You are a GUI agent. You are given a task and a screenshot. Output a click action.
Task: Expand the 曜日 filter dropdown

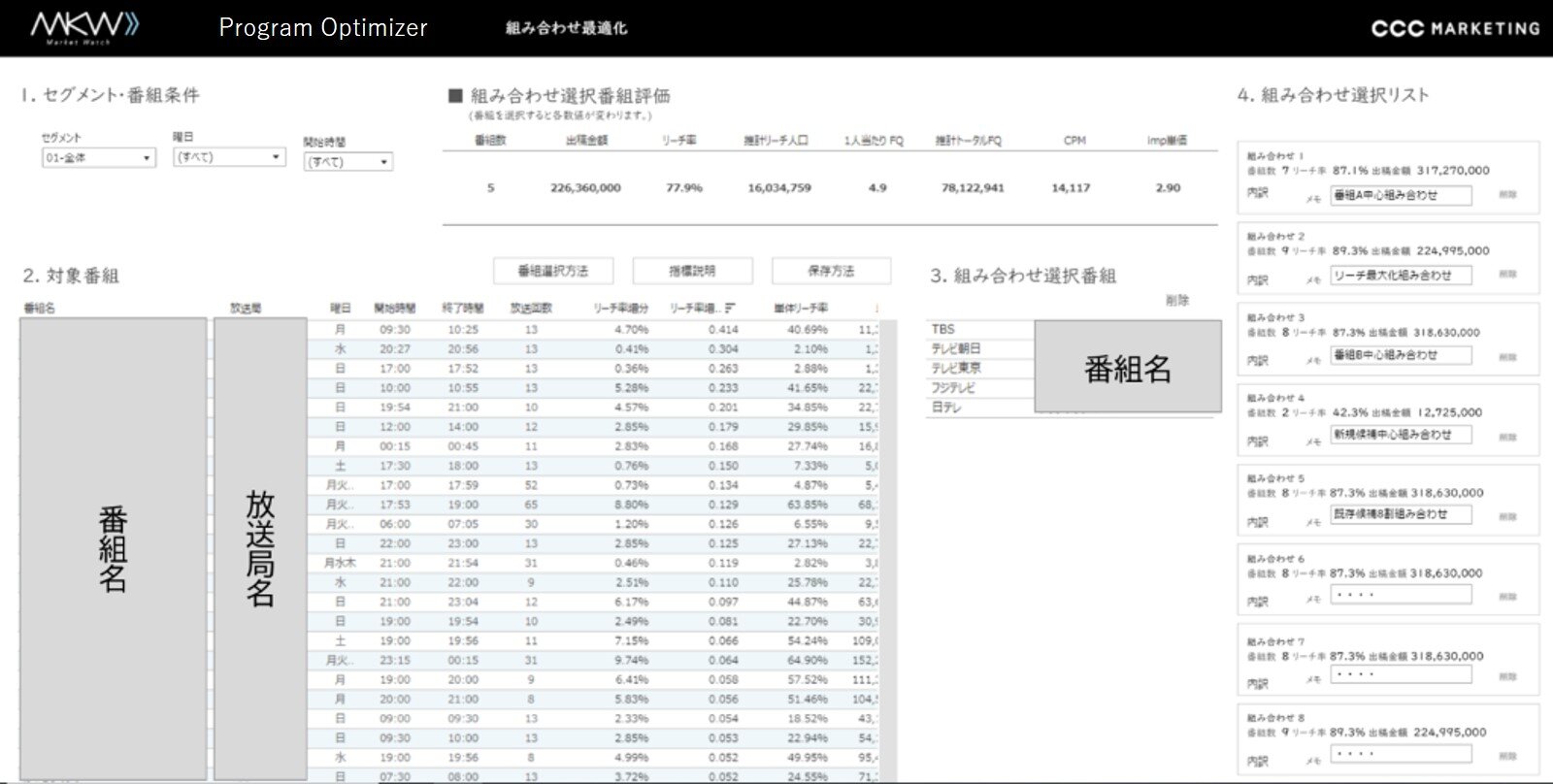(229, 157)
